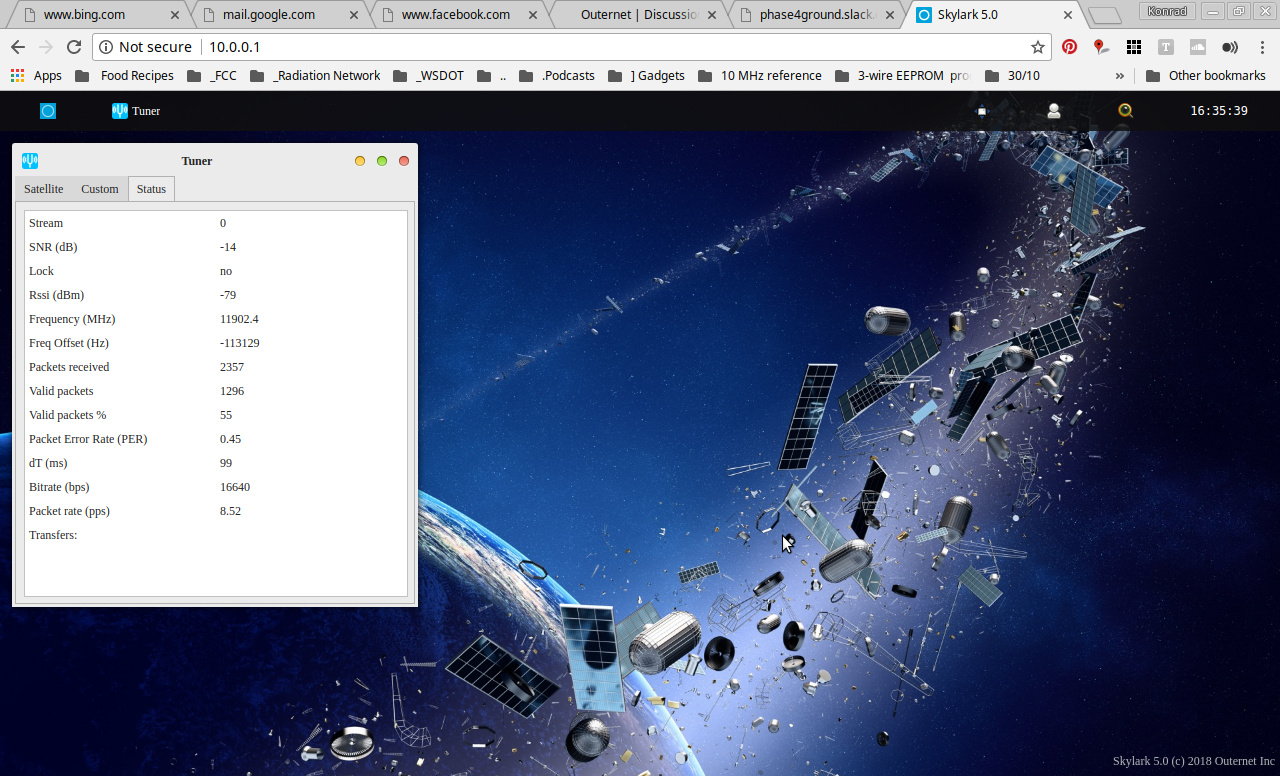Open the ] Gadgets bookmark folder

(646, 76)
